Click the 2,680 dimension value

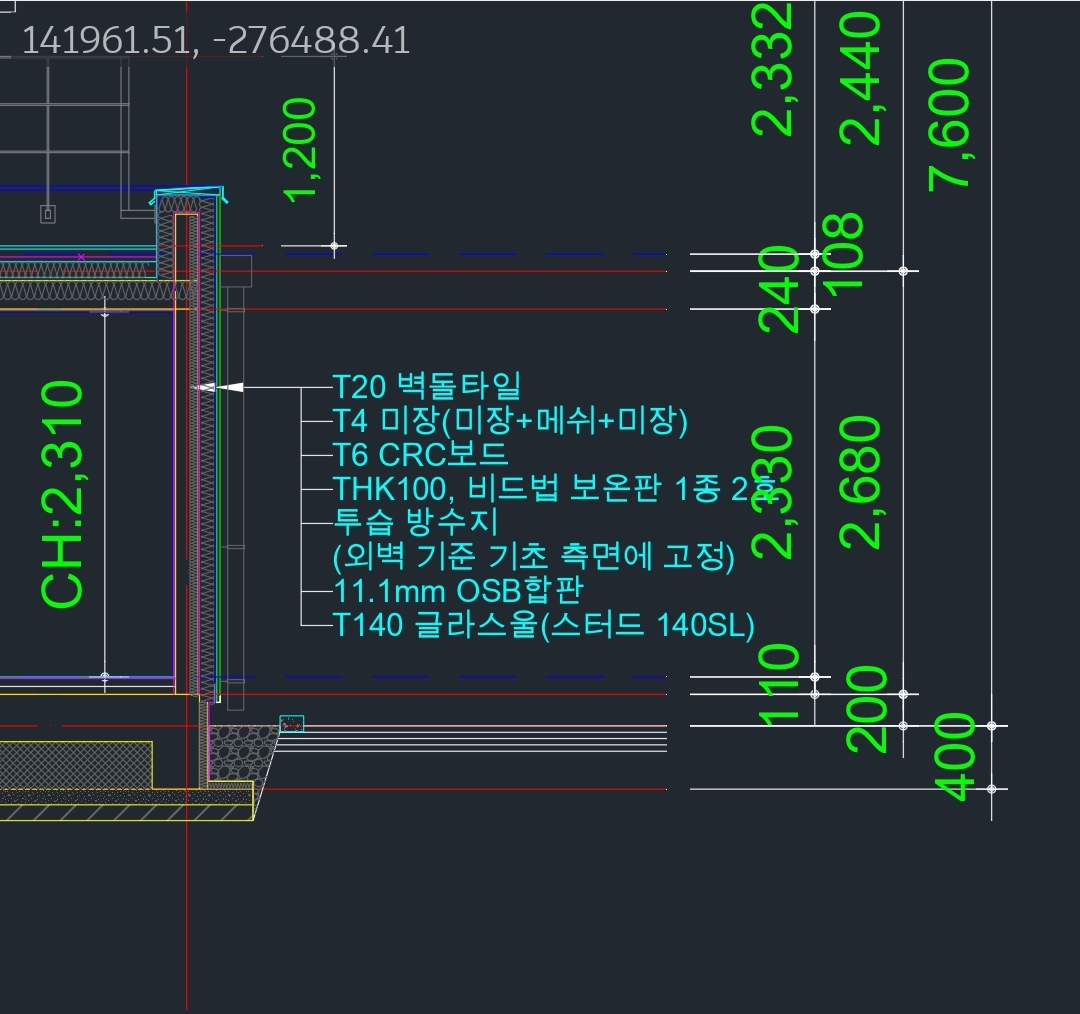[861, 483]
